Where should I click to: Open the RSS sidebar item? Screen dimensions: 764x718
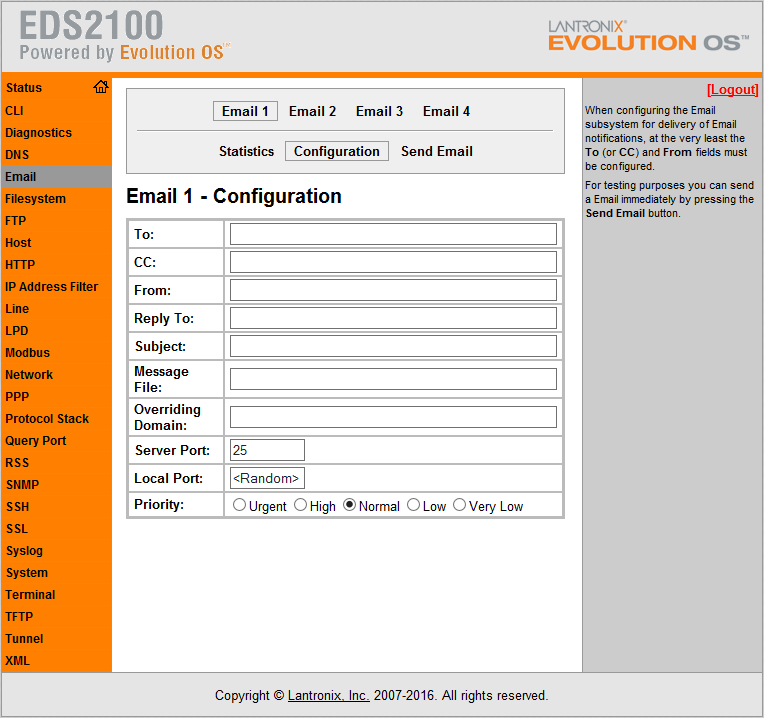pos(56,463)
